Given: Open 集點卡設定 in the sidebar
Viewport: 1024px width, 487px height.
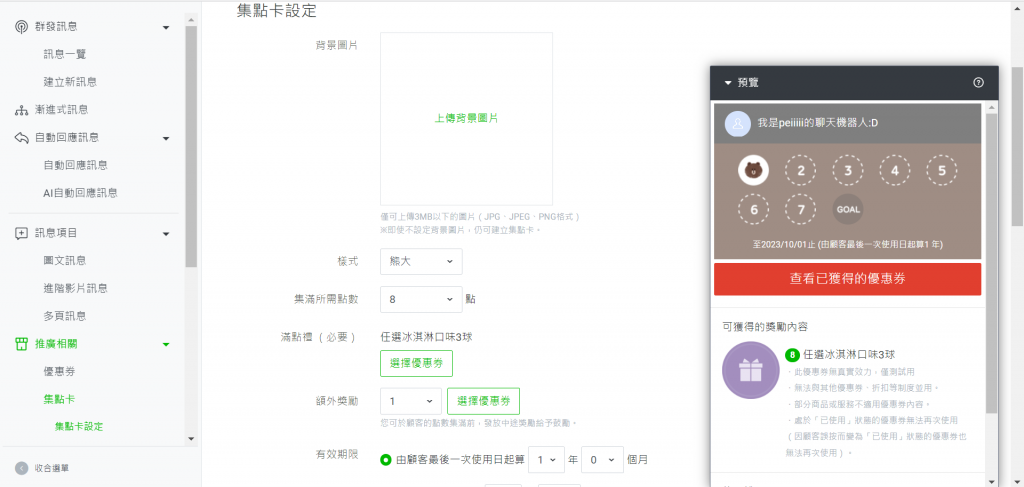Looking at the screenshot, I should coord(80,426).
